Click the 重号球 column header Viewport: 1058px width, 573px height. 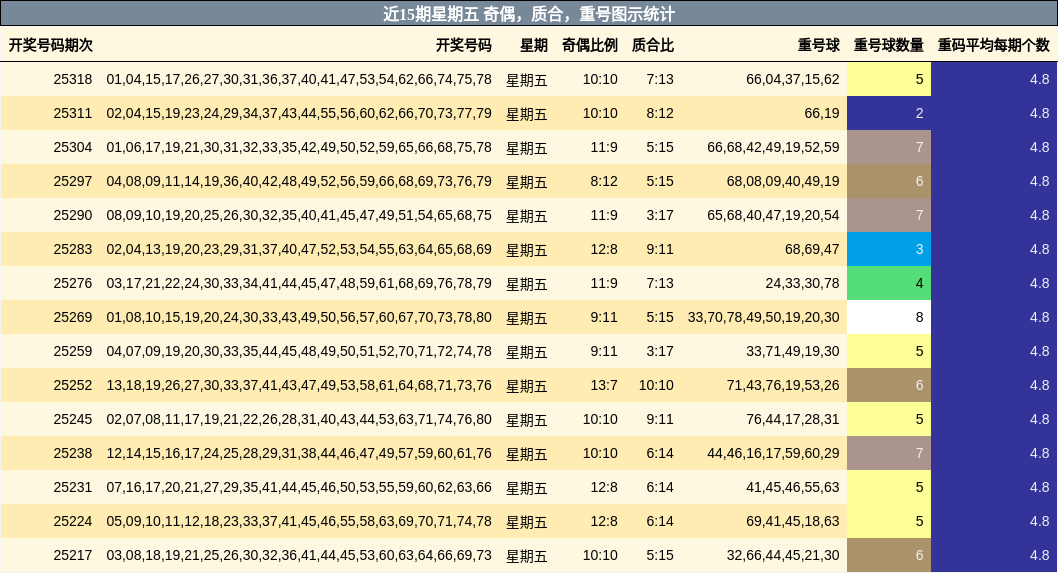818,45
